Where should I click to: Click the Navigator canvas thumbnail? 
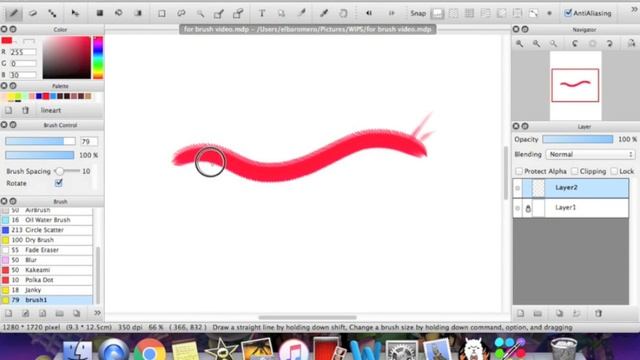(575, 85)
